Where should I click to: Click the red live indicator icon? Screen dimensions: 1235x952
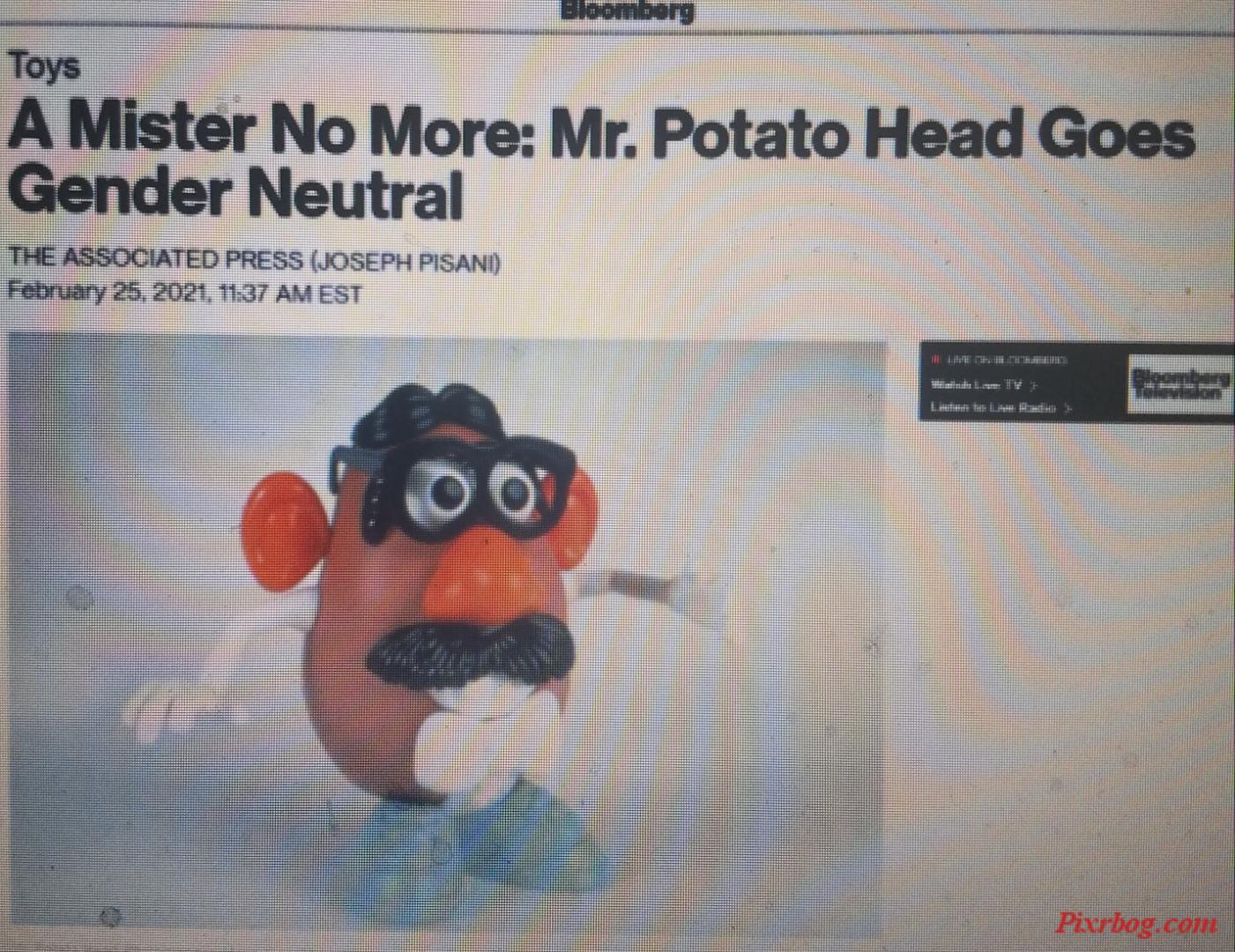935,360
